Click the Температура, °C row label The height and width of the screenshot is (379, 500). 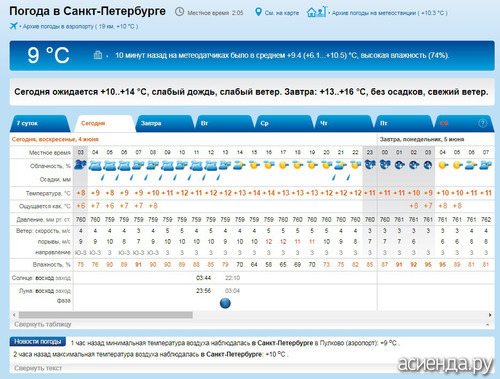[x=48, y=193]
